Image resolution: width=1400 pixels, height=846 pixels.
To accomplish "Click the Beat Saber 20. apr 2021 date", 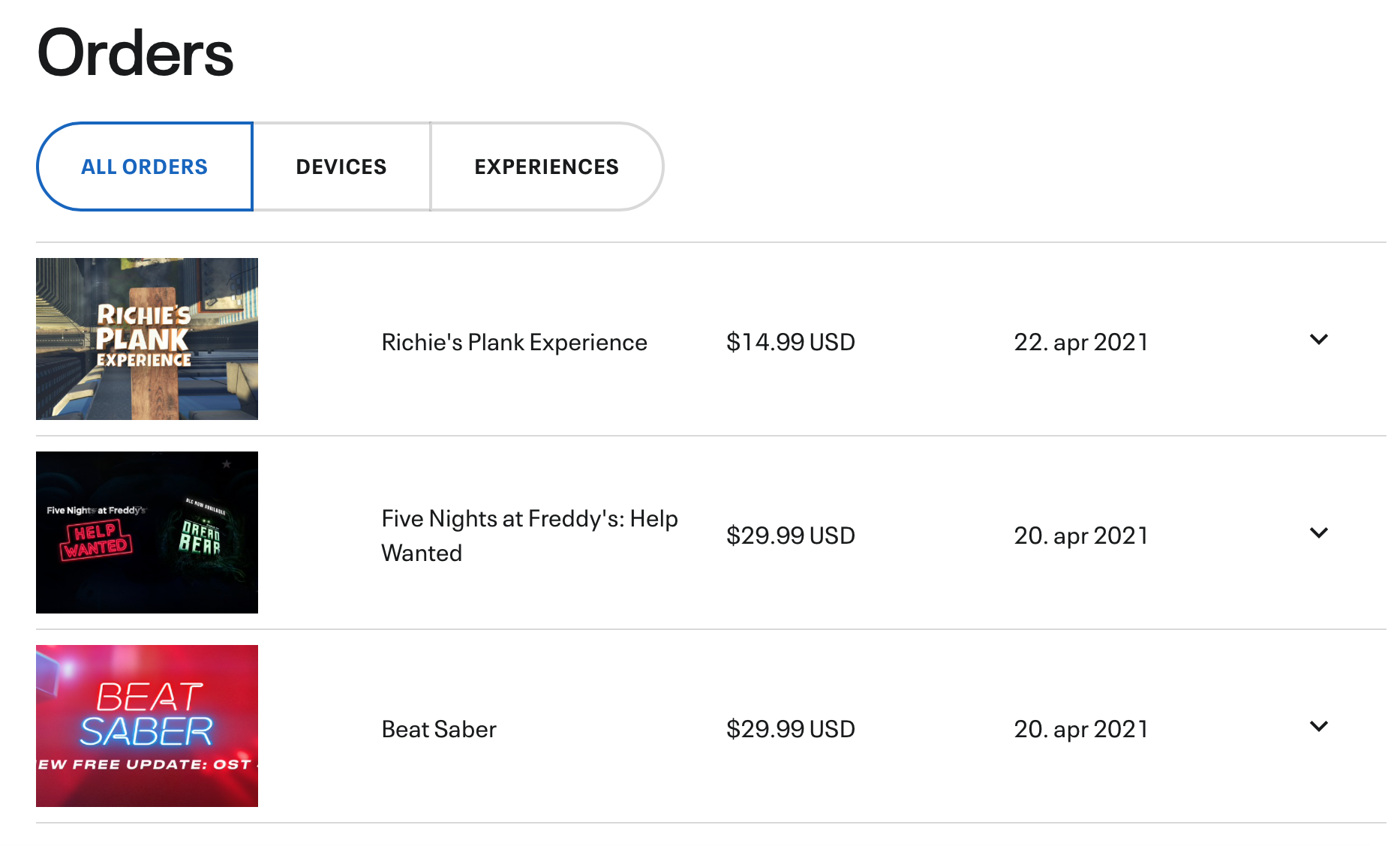I will click(x=1080, y=729).
